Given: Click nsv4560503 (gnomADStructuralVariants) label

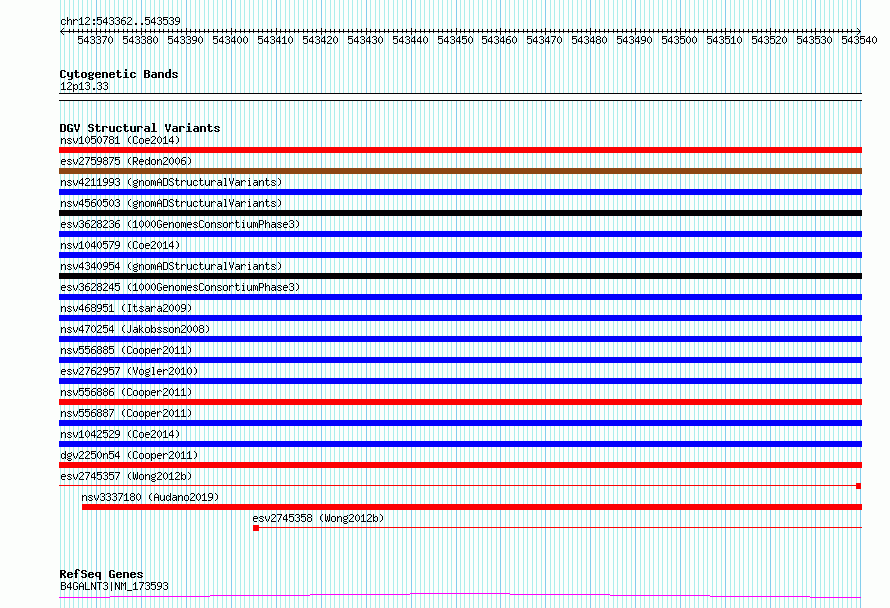Looking at the screenshot, I should point(171,203).
